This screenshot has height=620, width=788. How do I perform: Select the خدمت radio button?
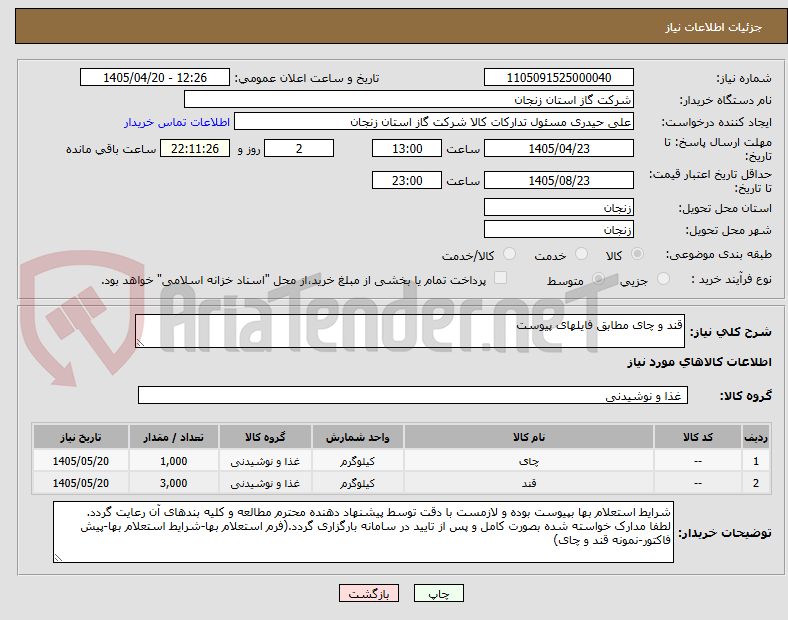[581, 254]
